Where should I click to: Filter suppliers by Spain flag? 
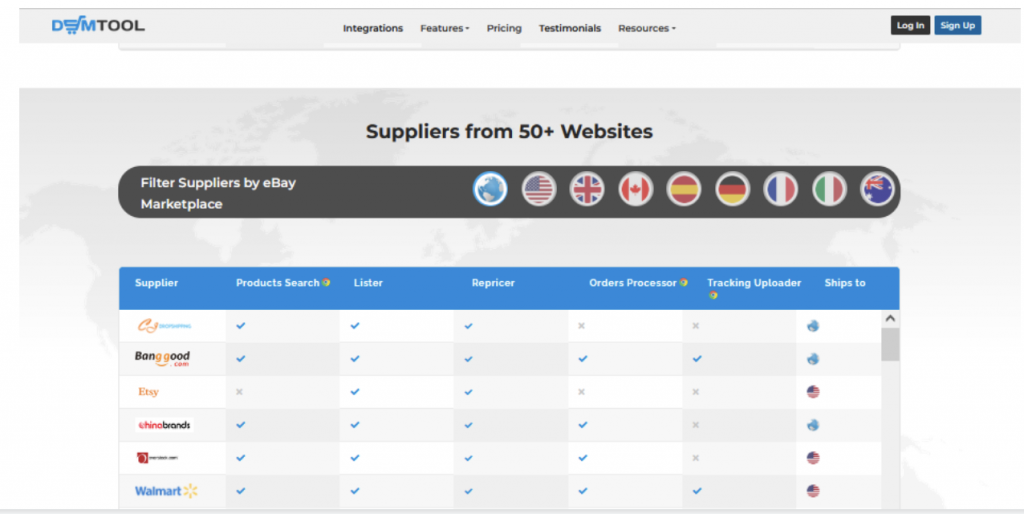684,189
